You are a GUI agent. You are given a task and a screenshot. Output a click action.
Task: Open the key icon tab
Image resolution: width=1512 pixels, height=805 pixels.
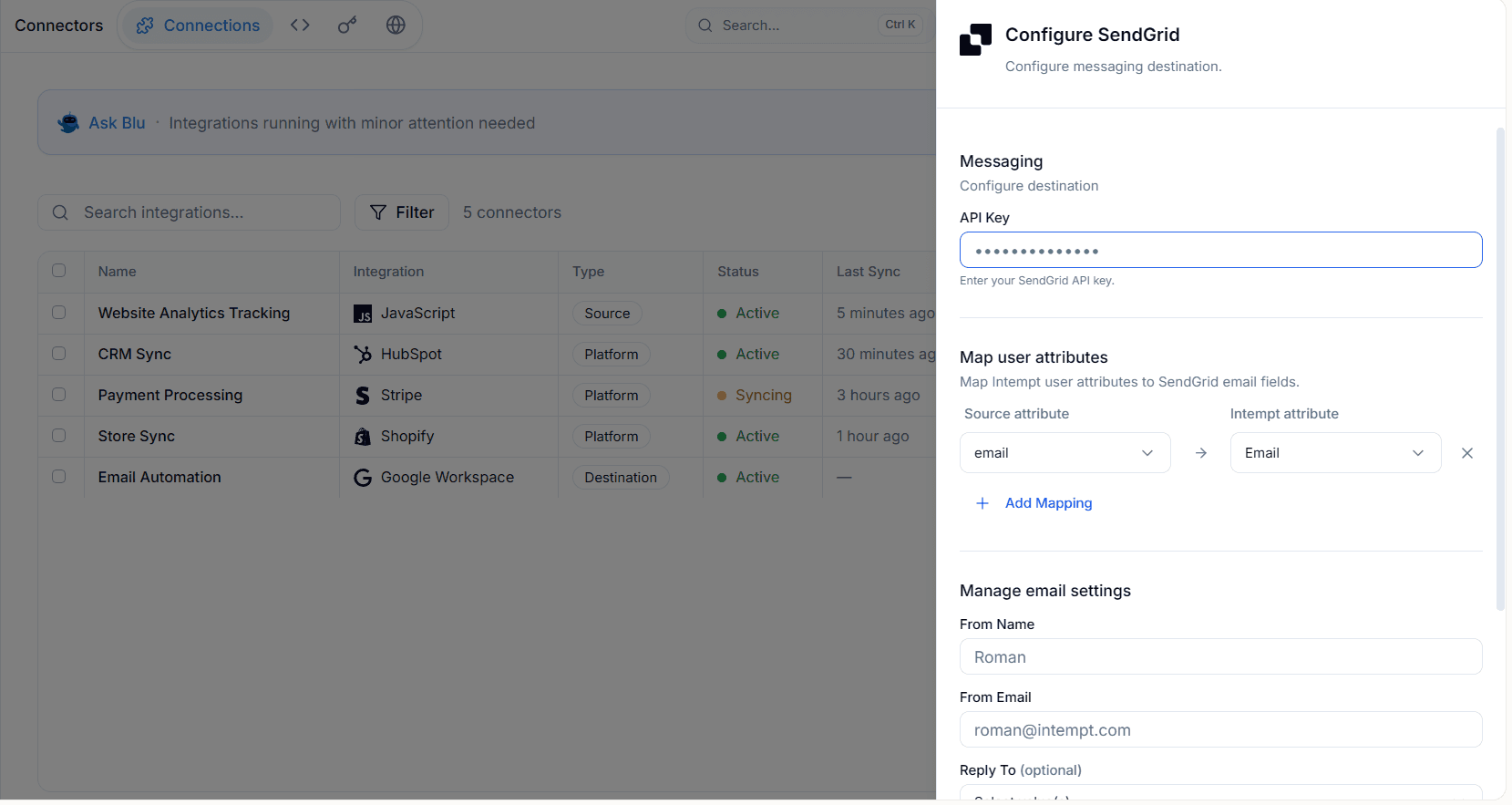click(x=347, y=26)
